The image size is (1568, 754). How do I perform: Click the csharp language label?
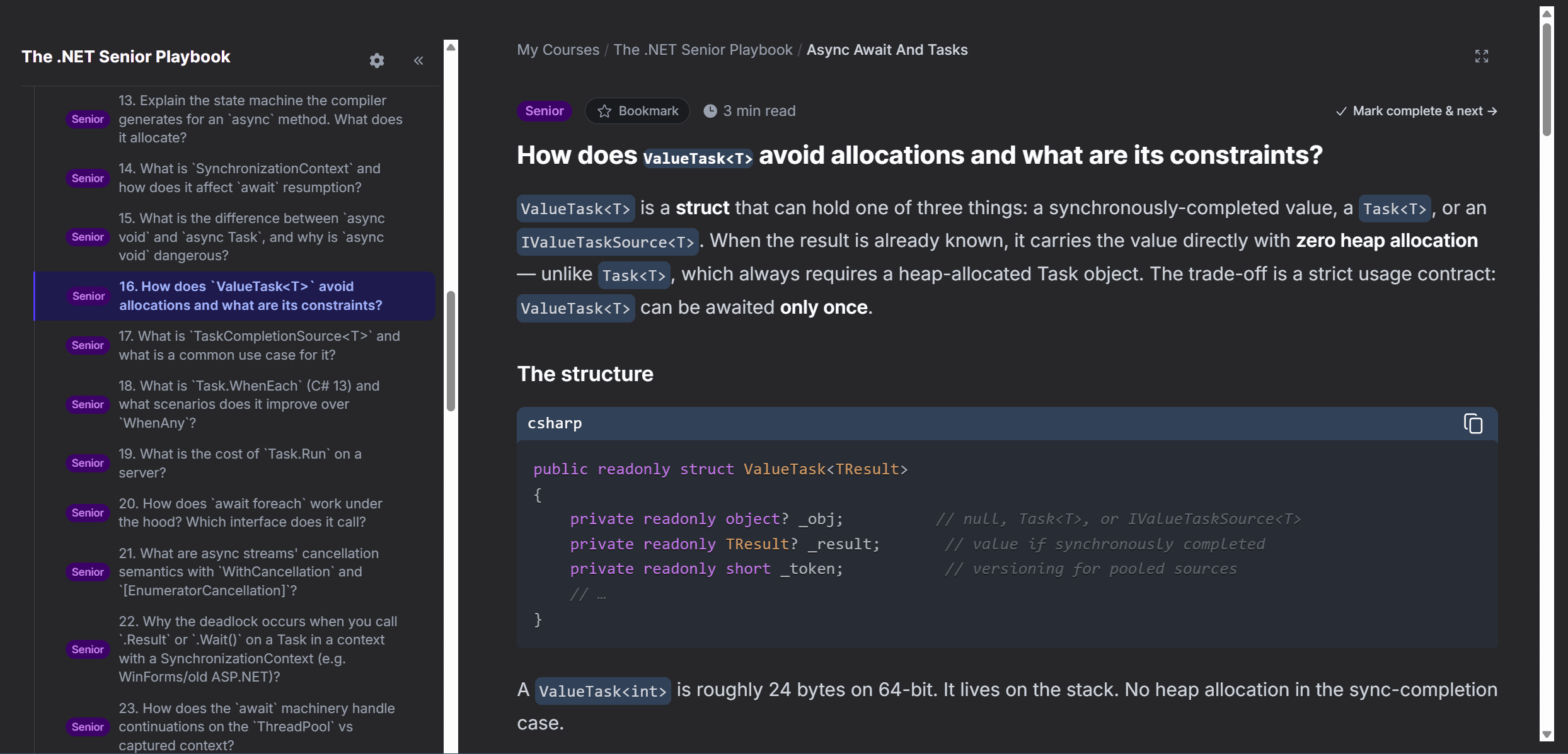pos(555,423)
